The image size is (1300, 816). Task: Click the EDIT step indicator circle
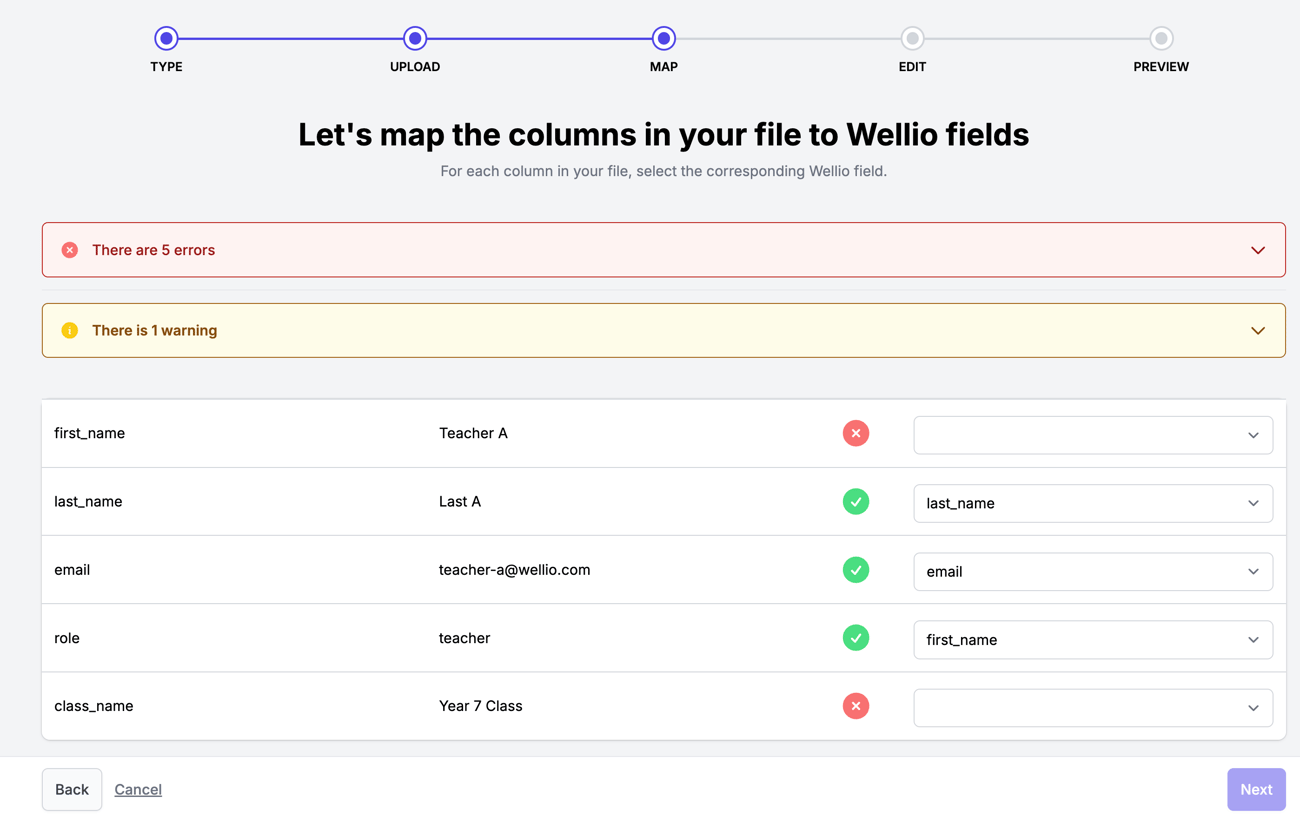pyautogui.click(x=911, y=38)
